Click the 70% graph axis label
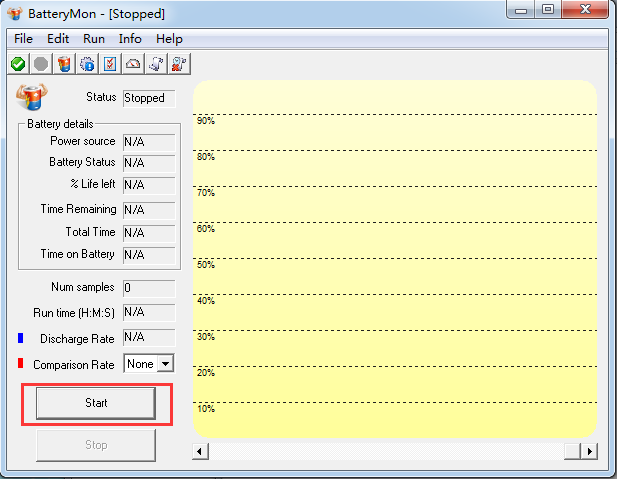617x479 pixels. point(206,193)
